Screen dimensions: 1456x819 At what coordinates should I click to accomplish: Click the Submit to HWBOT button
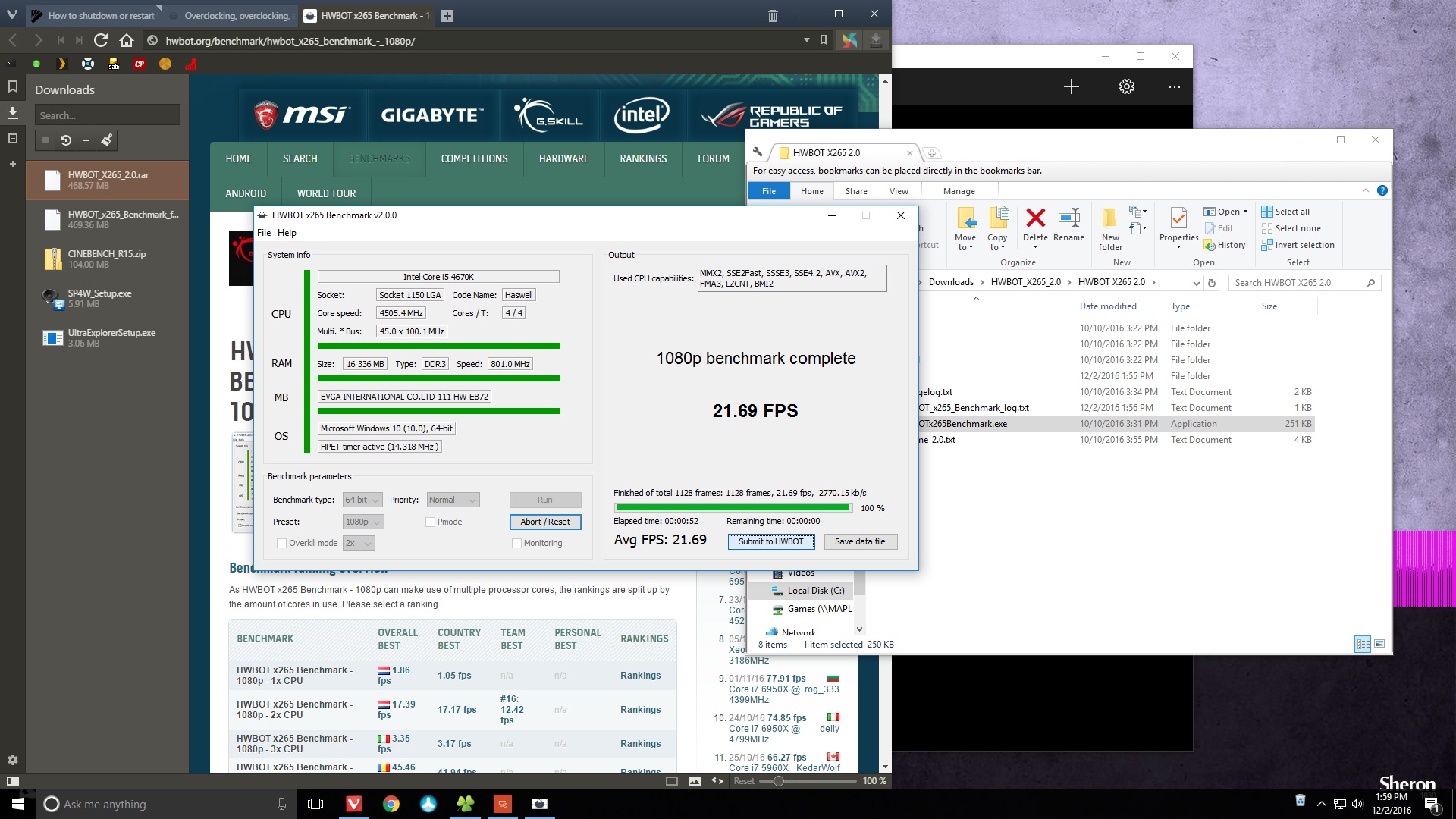coord(770,541)
